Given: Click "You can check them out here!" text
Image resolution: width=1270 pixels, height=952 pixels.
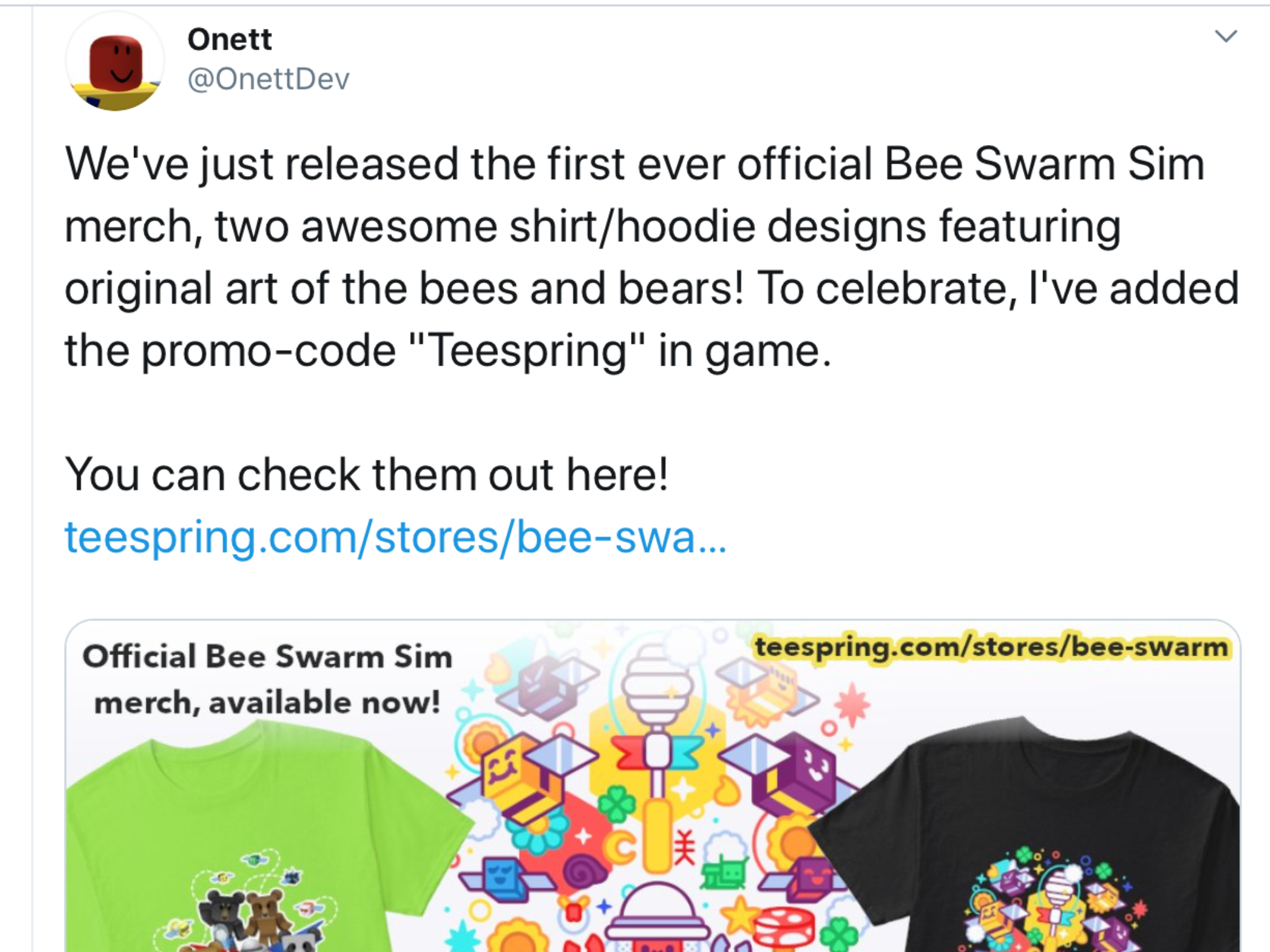Looking at the screenshot, I should click(x=366, y=475).
